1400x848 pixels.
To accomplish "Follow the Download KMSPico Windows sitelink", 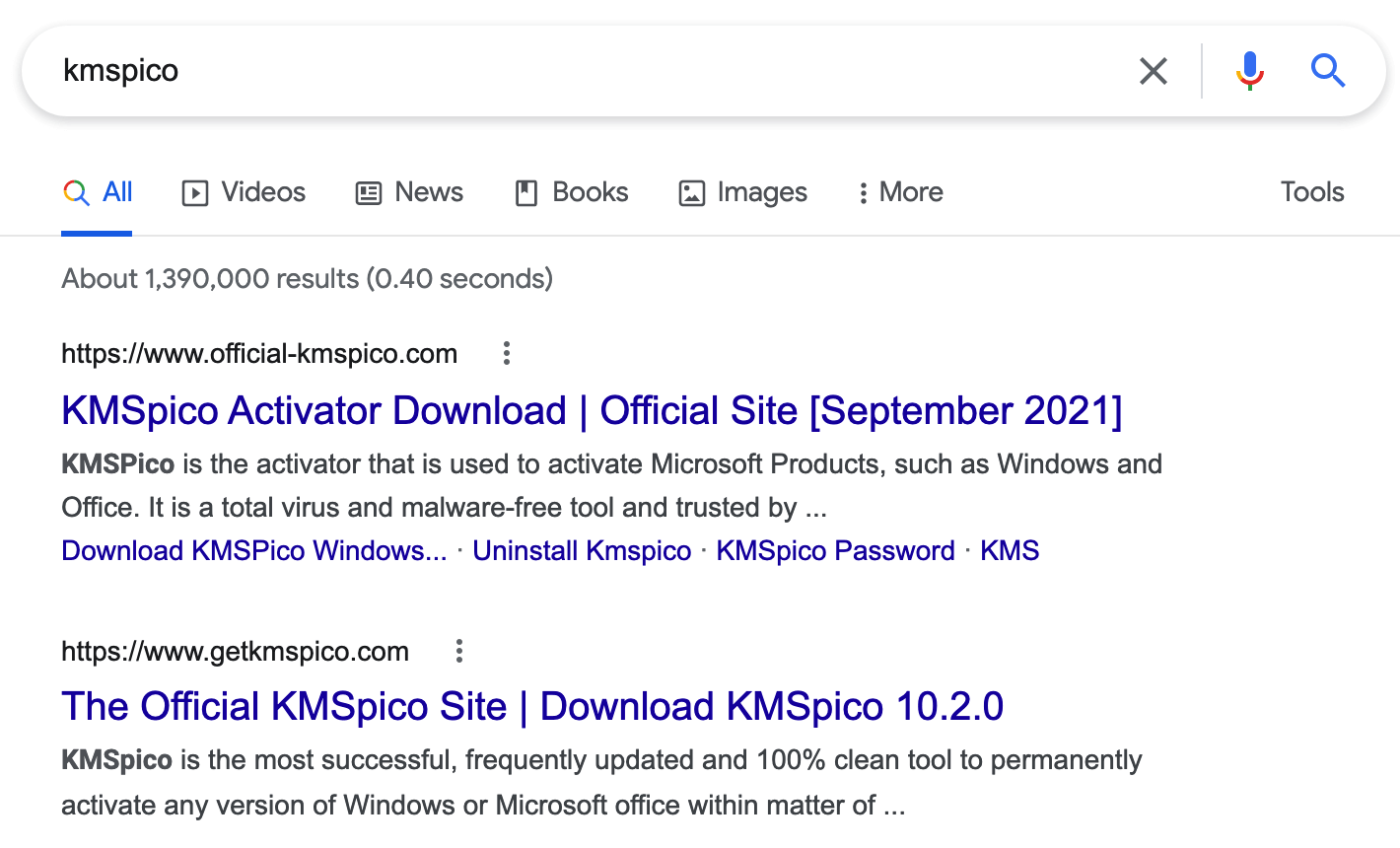I will click(253, 550).
